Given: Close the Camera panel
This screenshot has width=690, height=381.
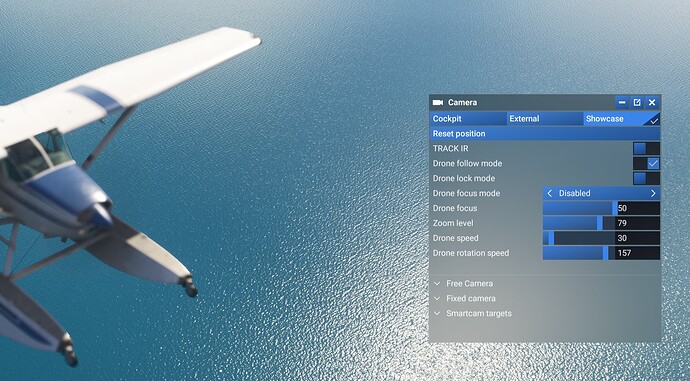Looking at the screenshot, I should tap(652, 103).
